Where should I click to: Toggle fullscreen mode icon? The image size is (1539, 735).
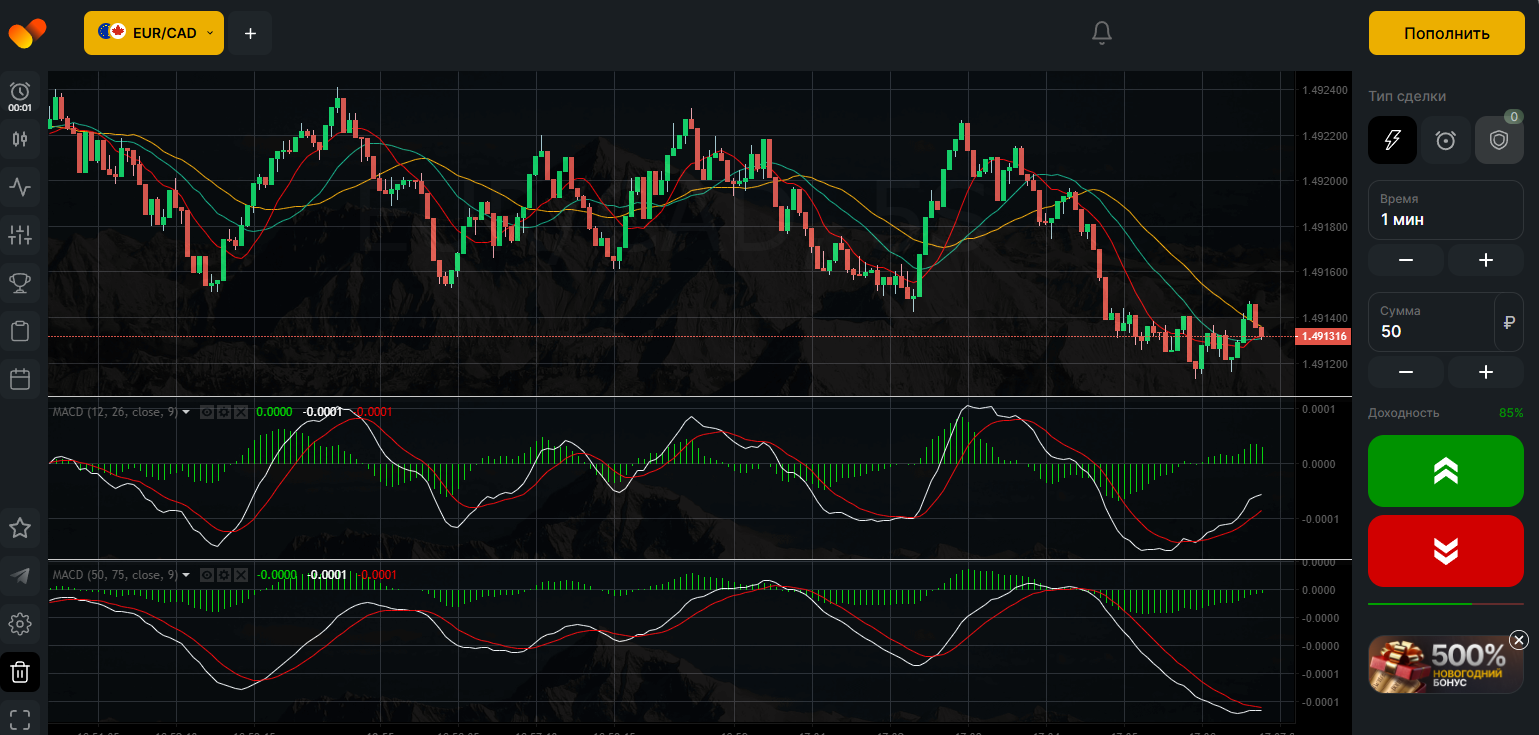(x=20, y=719)
